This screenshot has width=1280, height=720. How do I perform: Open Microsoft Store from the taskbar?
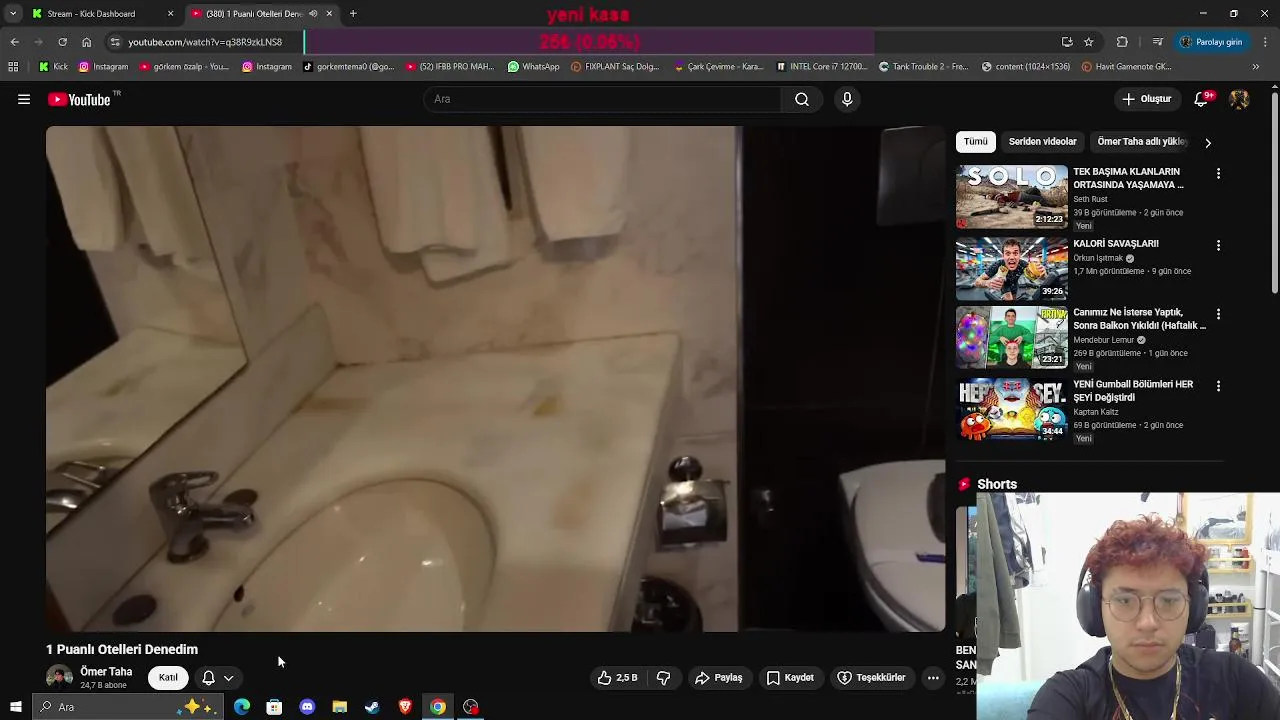coord(274,707)
